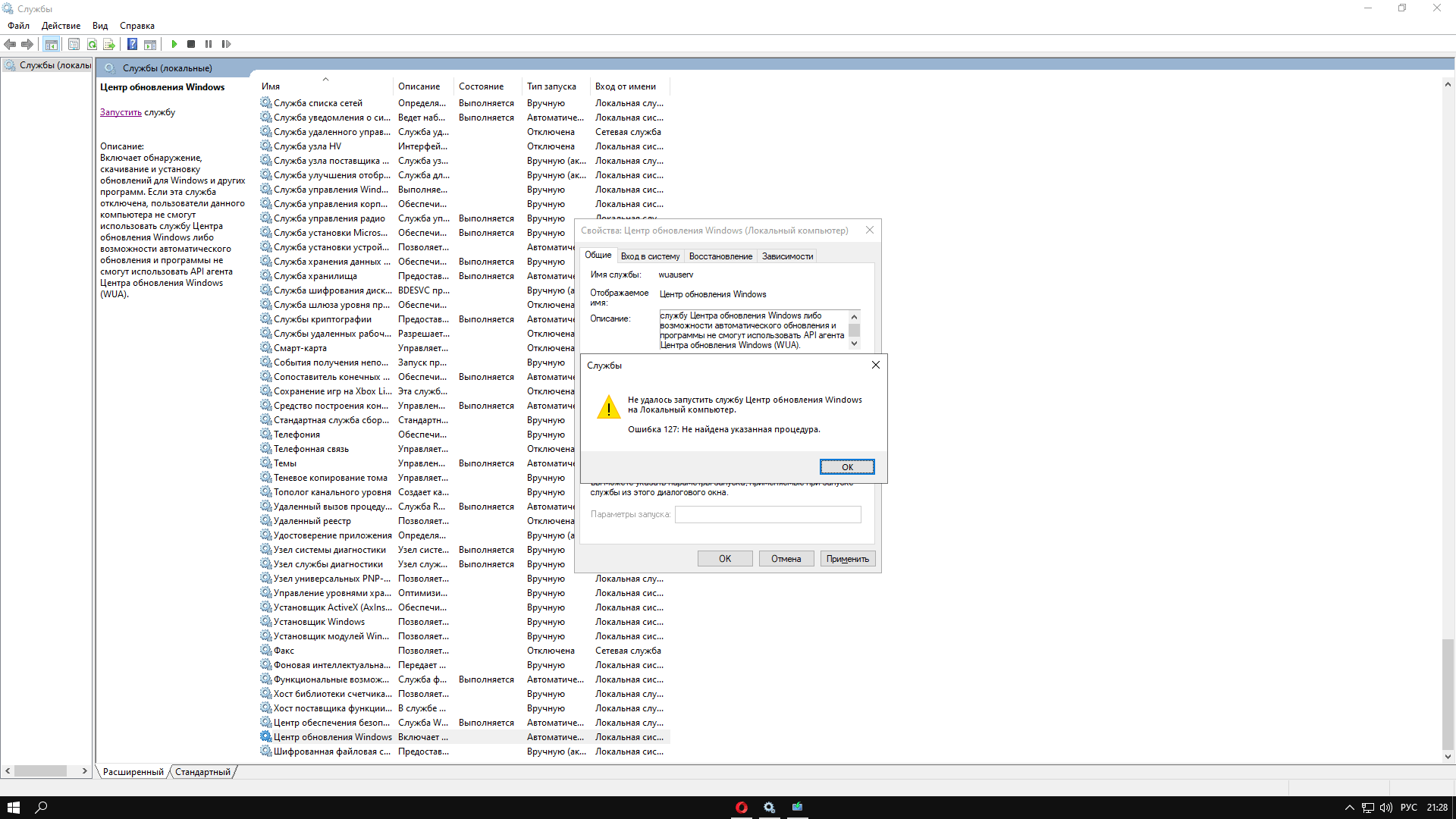This screenshot has width=1456, height=819.
Task: Click the Pause service toolbar icon
Action: pyautogui.click(x=209, y=44)
